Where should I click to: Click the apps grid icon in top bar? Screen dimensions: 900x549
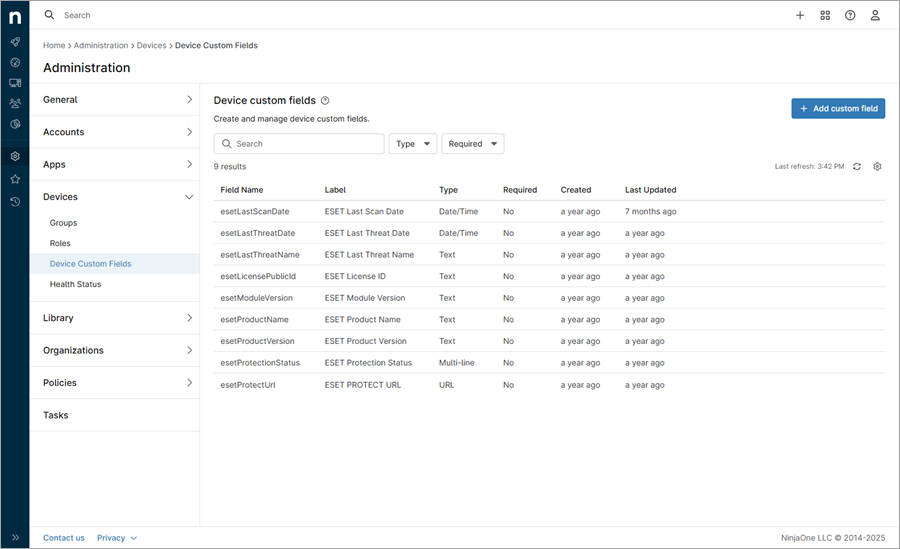(825, 15)
